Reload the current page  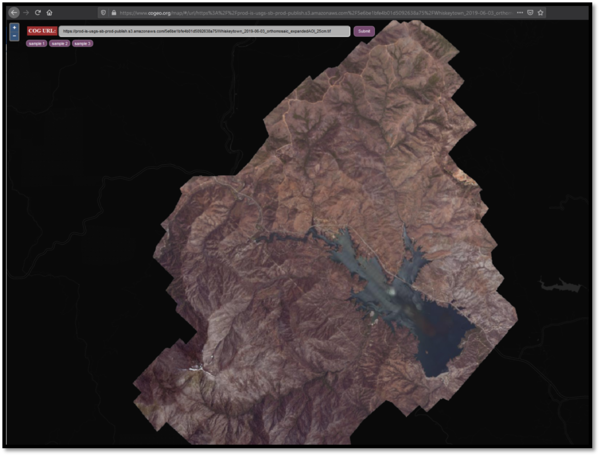pyautogui.click(x=38, y=12)
